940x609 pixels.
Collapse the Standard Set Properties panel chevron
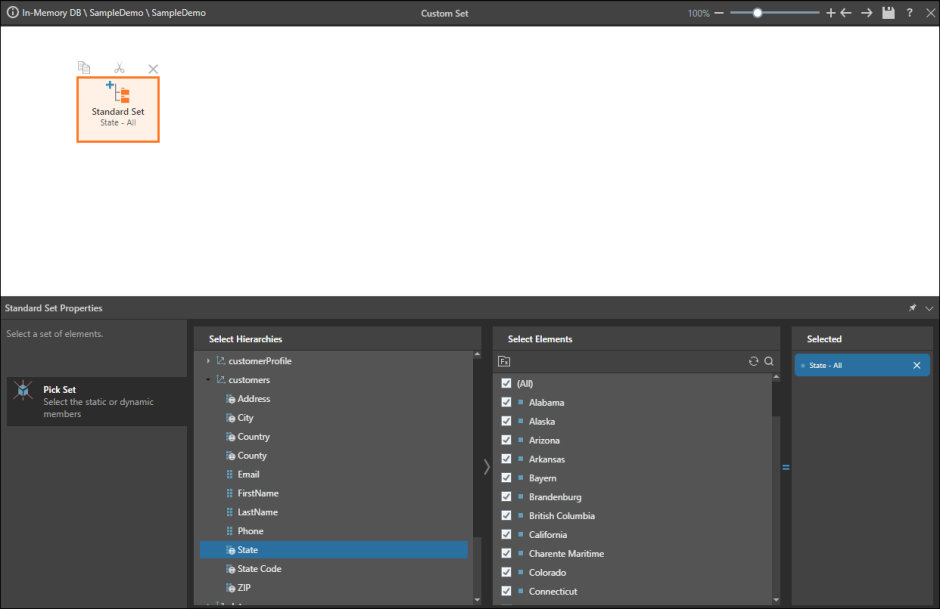tap(928, 308)
